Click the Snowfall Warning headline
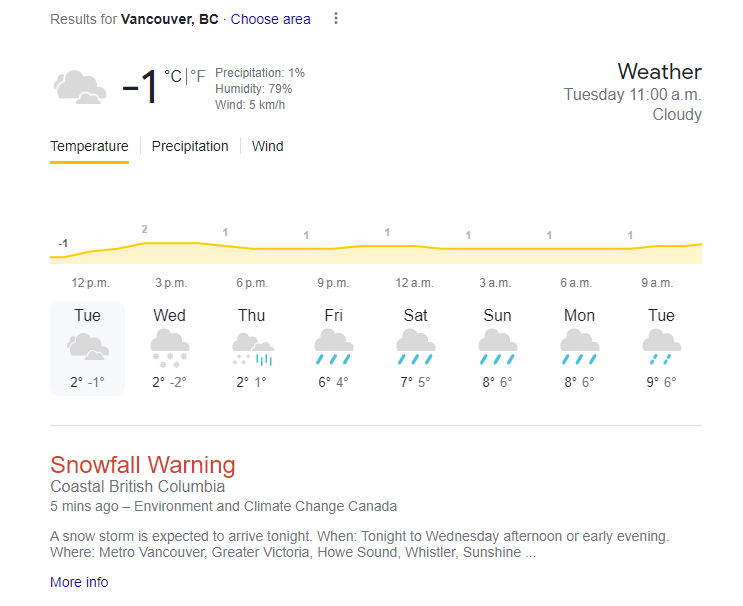 coord(143,464)
